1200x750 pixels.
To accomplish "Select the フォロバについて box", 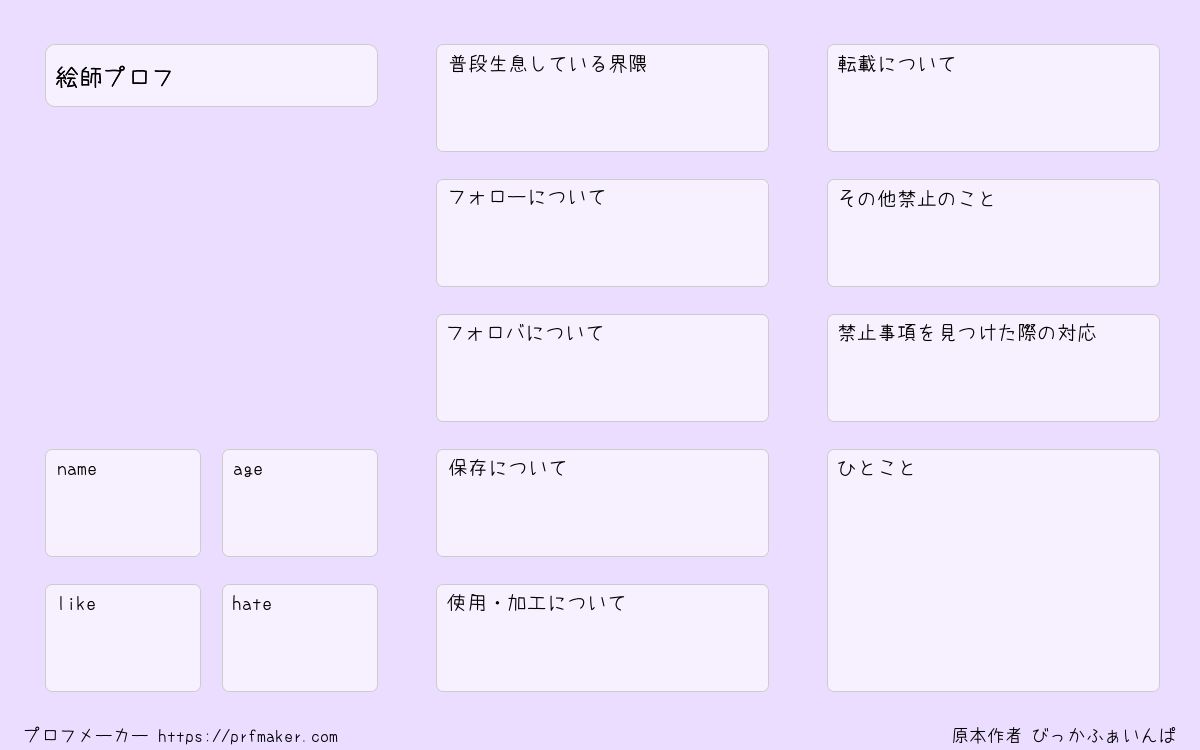I will 602,368.
